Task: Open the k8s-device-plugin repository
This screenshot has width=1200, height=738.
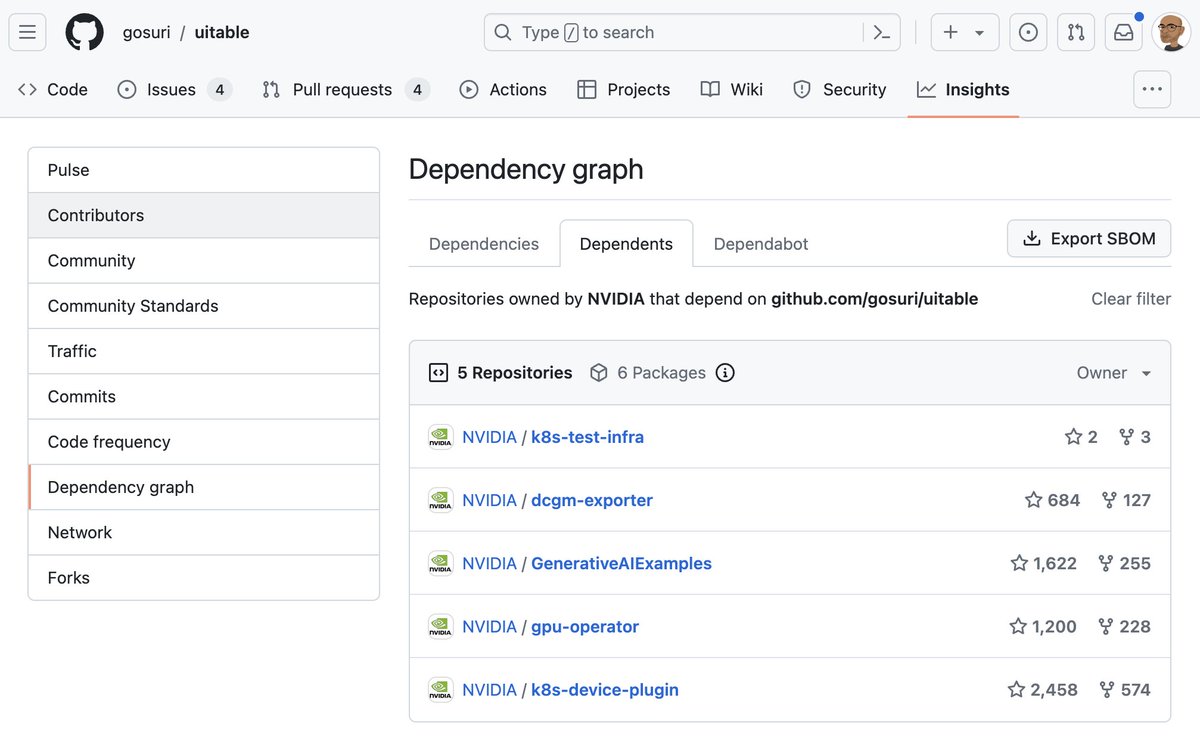Action: pos(604,689)
